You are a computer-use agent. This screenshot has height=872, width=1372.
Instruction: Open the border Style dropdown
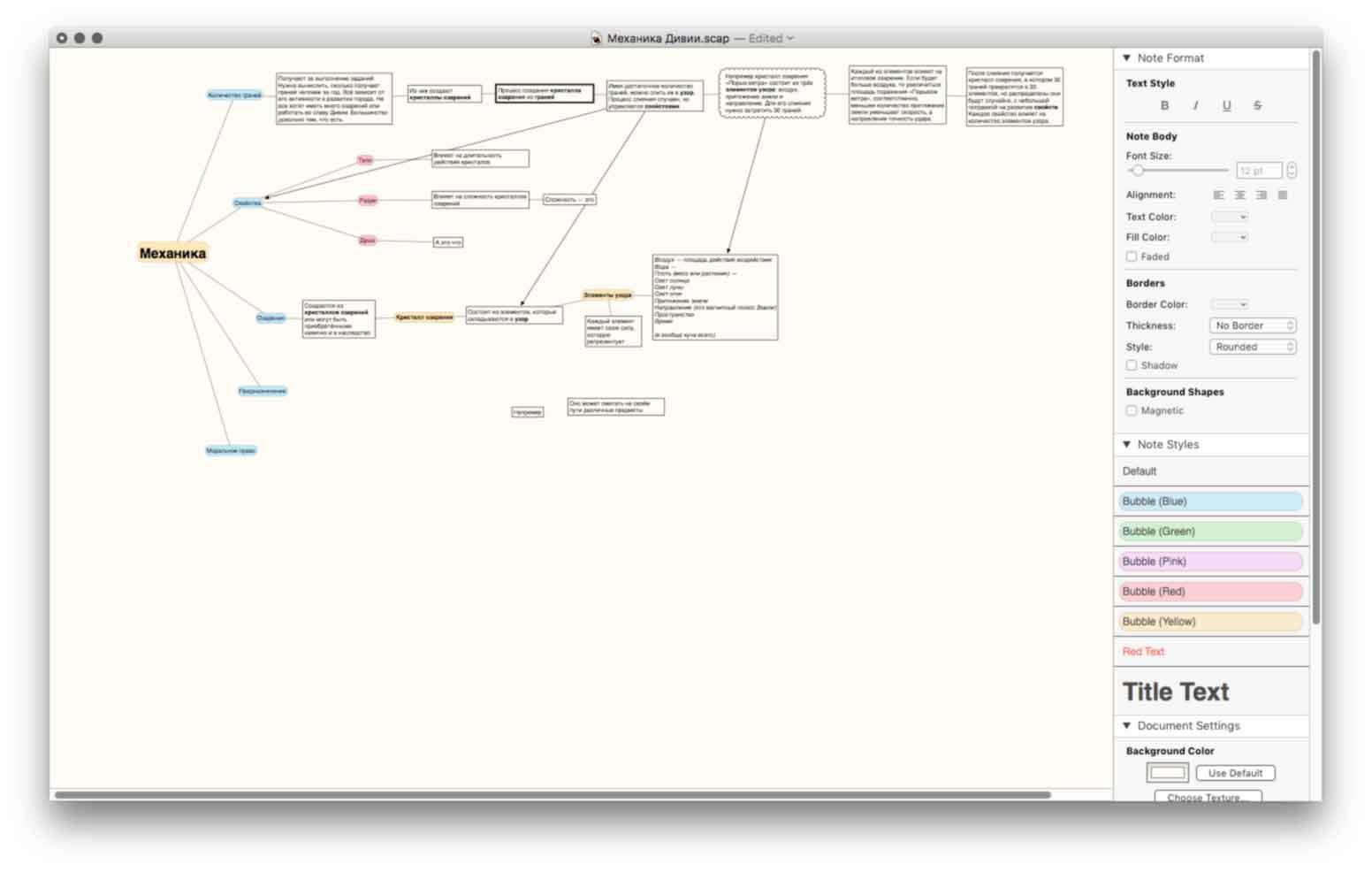pos(1252,347)
